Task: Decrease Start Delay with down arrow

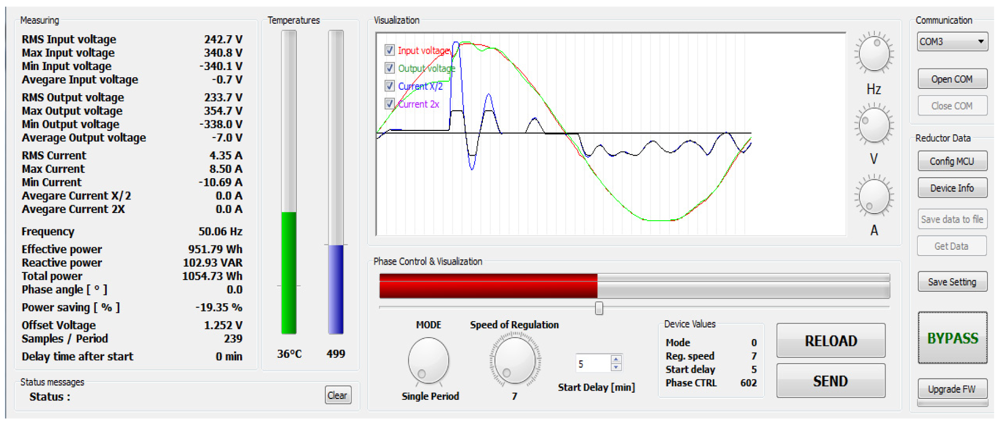Action: click(616, 367)
